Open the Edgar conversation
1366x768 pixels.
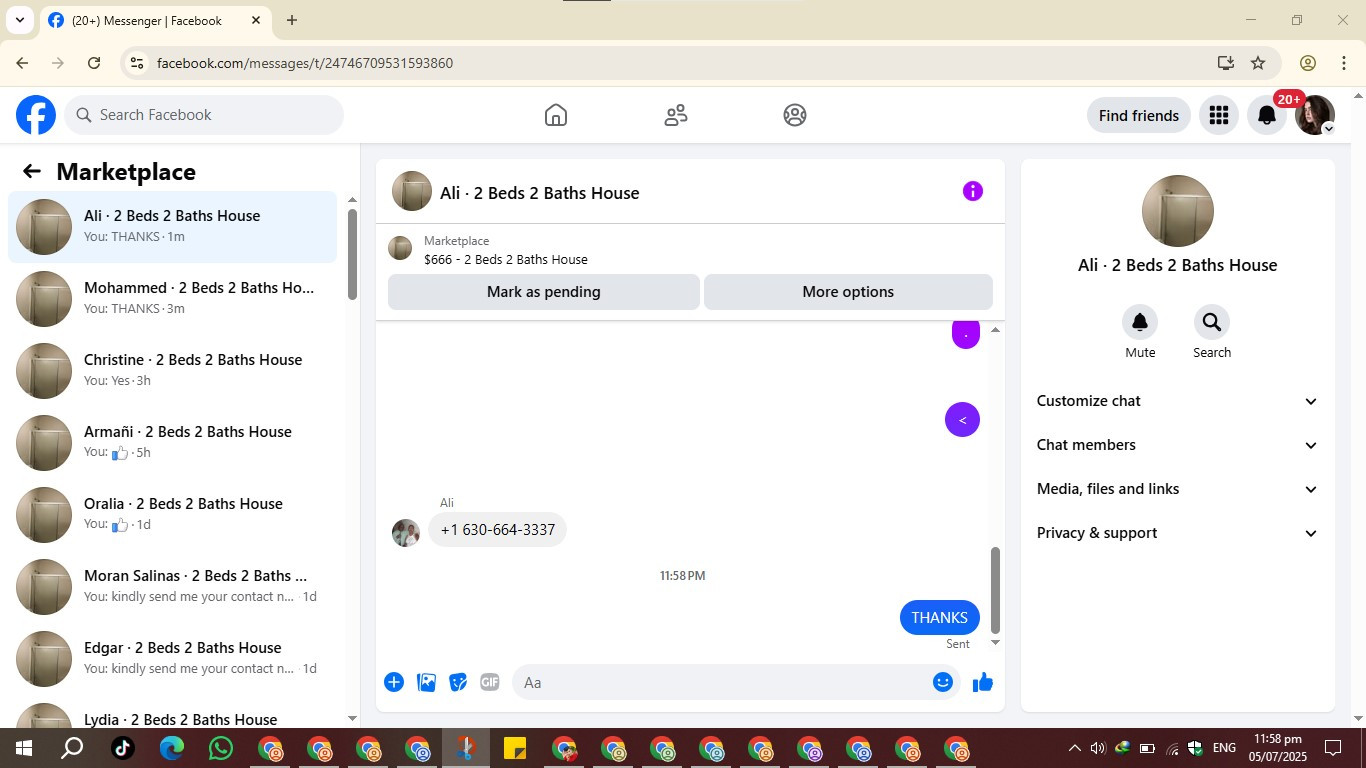(x=173, y=659)
